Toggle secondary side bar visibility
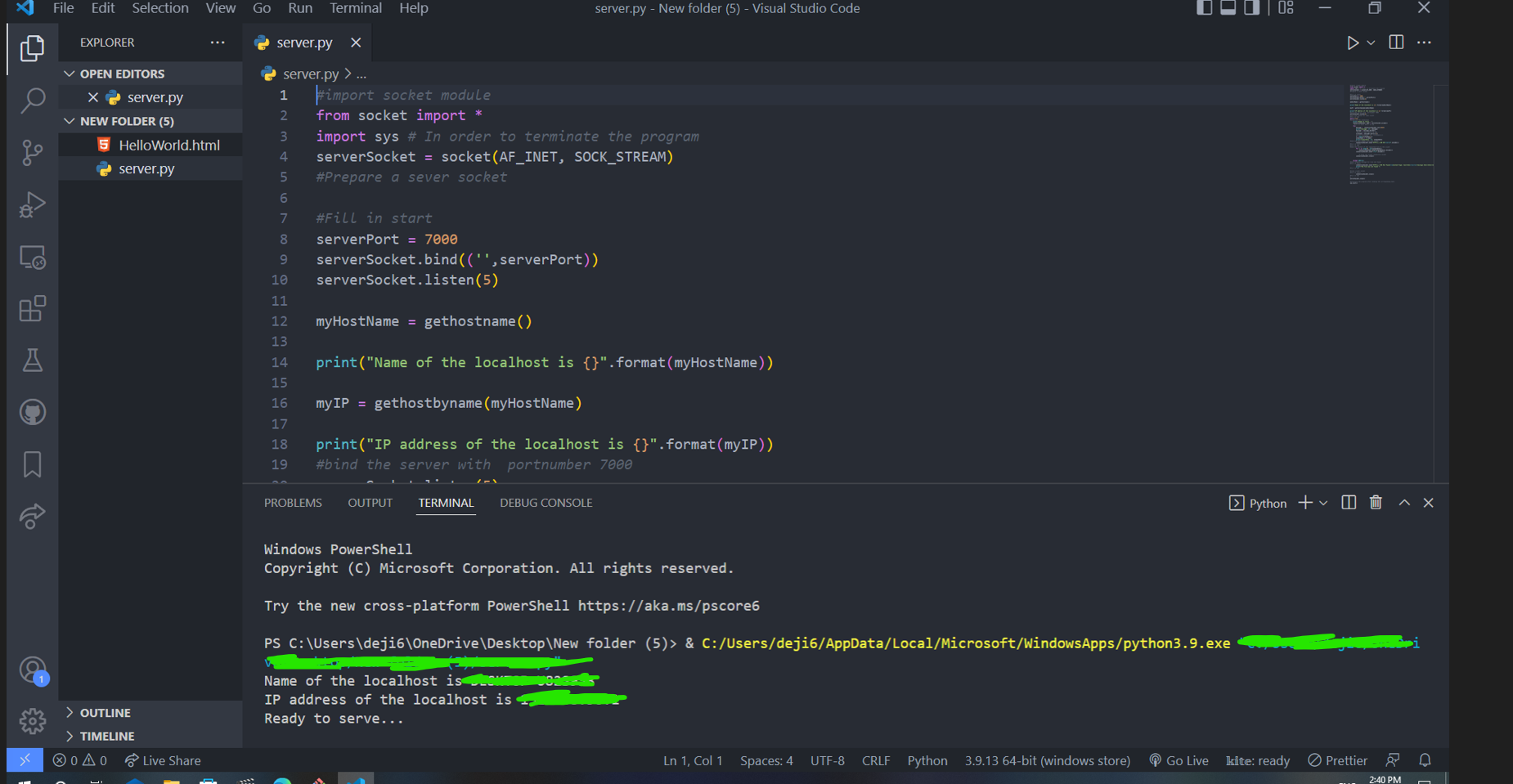Image resolution: width=1513 pixels, height=784 pixels. coord(1251,8)
